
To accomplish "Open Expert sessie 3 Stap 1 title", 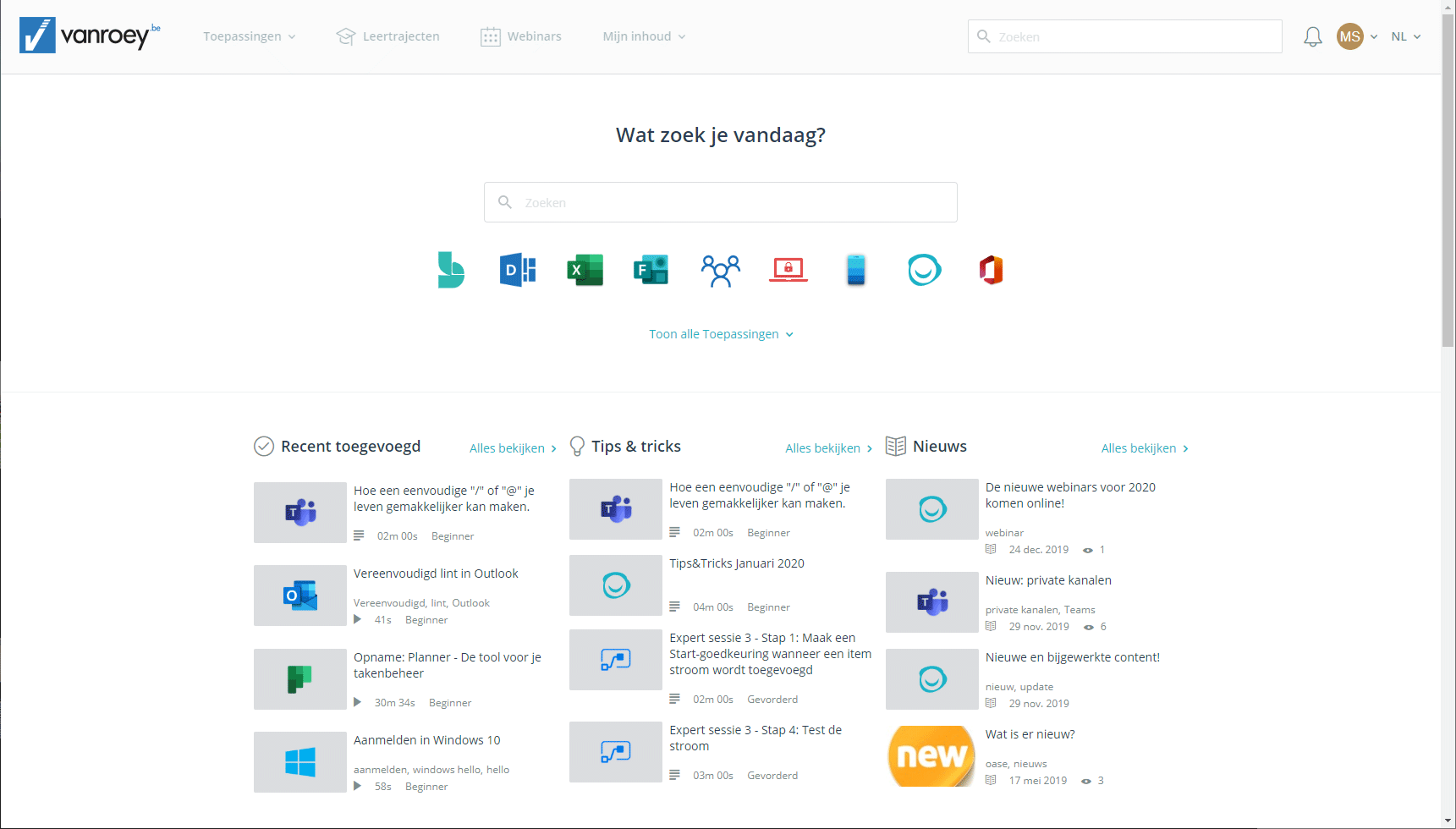I will pos(771,654).
